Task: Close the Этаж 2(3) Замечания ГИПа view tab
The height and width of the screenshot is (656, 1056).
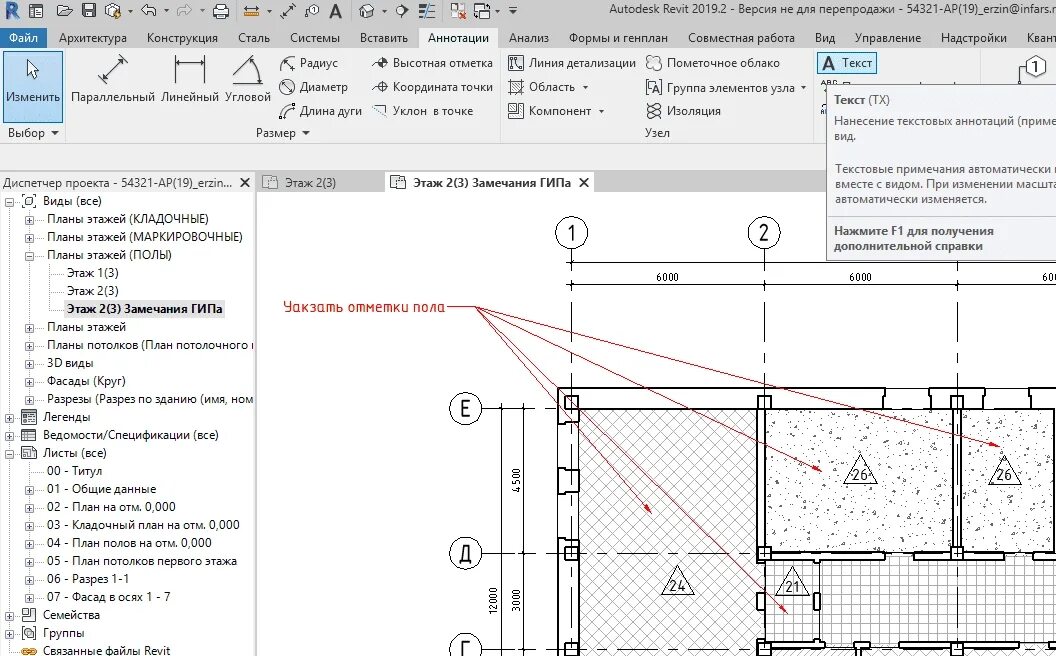Action: tap(584, 183)
